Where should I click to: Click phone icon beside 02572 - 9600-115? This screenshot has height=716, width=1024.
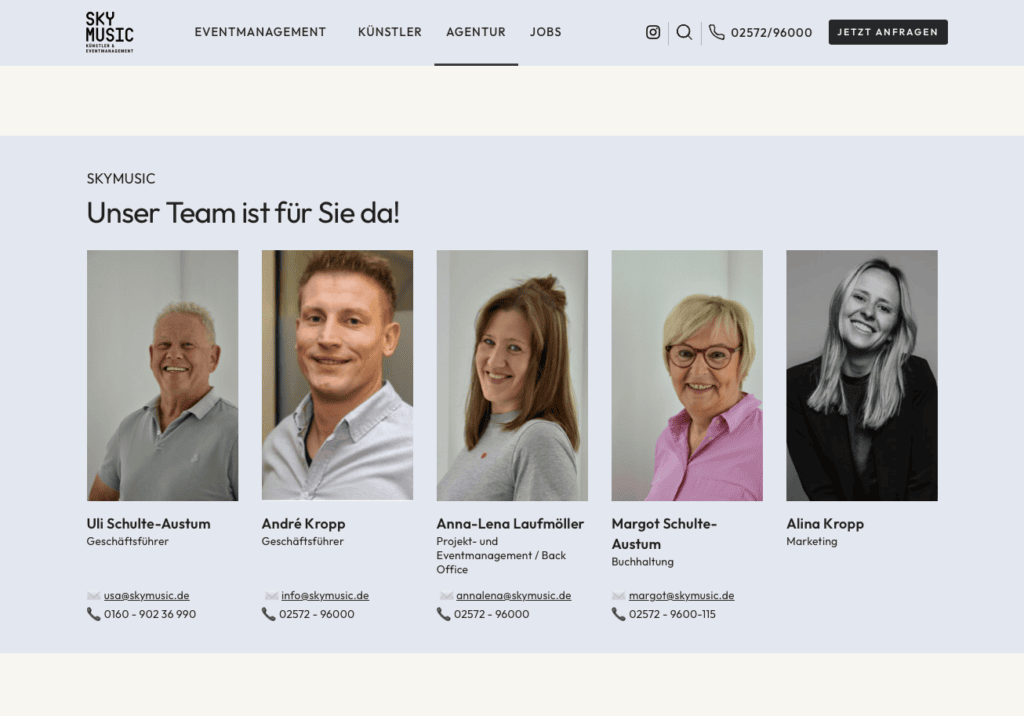tap(619, 614)
